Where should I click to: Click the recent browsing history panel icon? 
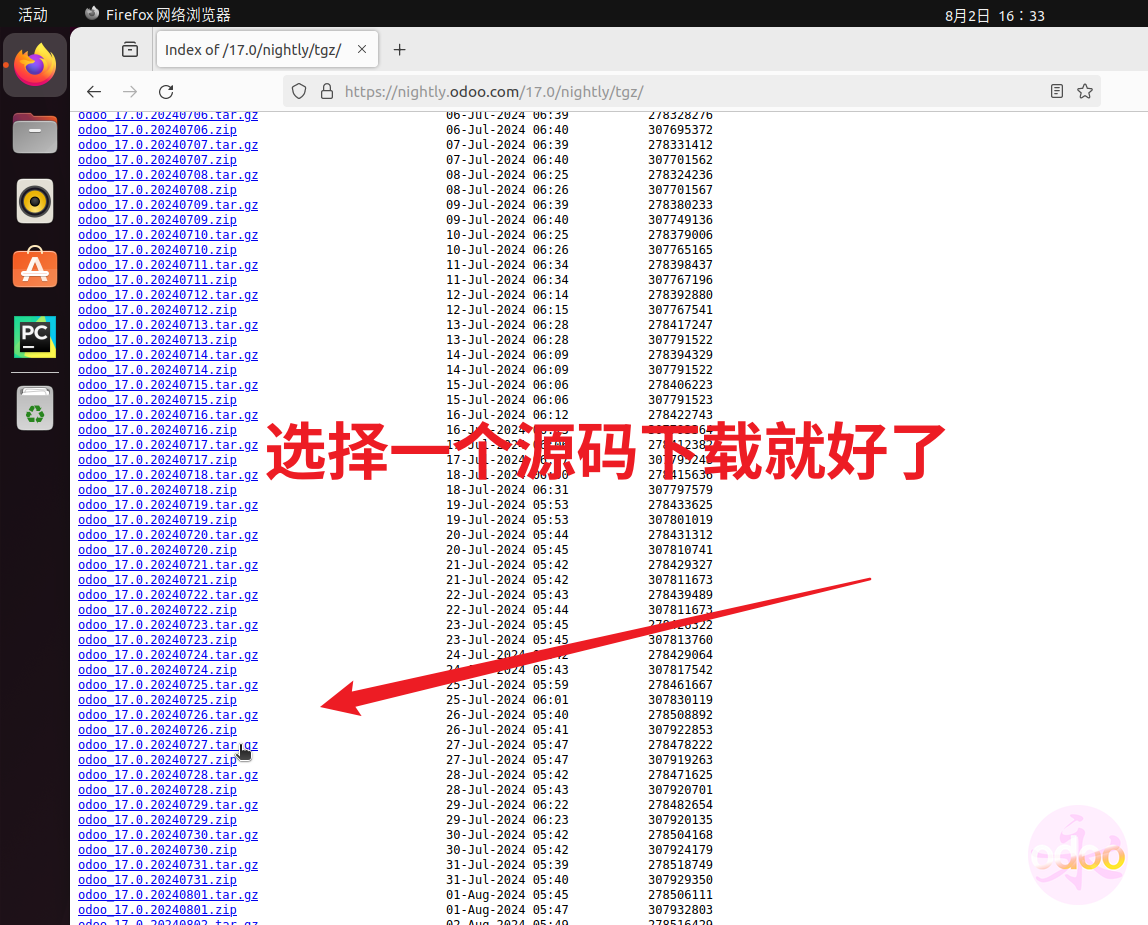[130, 50]
